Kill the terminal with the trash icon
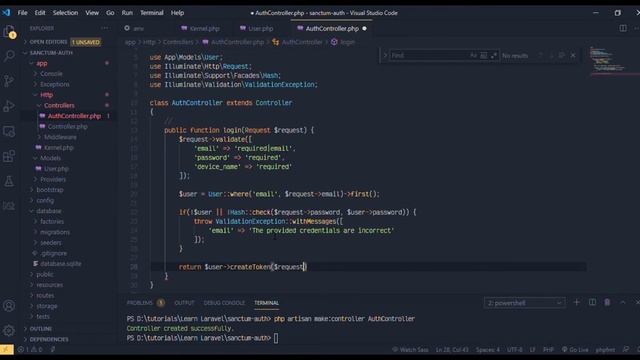 coord(607,302)
